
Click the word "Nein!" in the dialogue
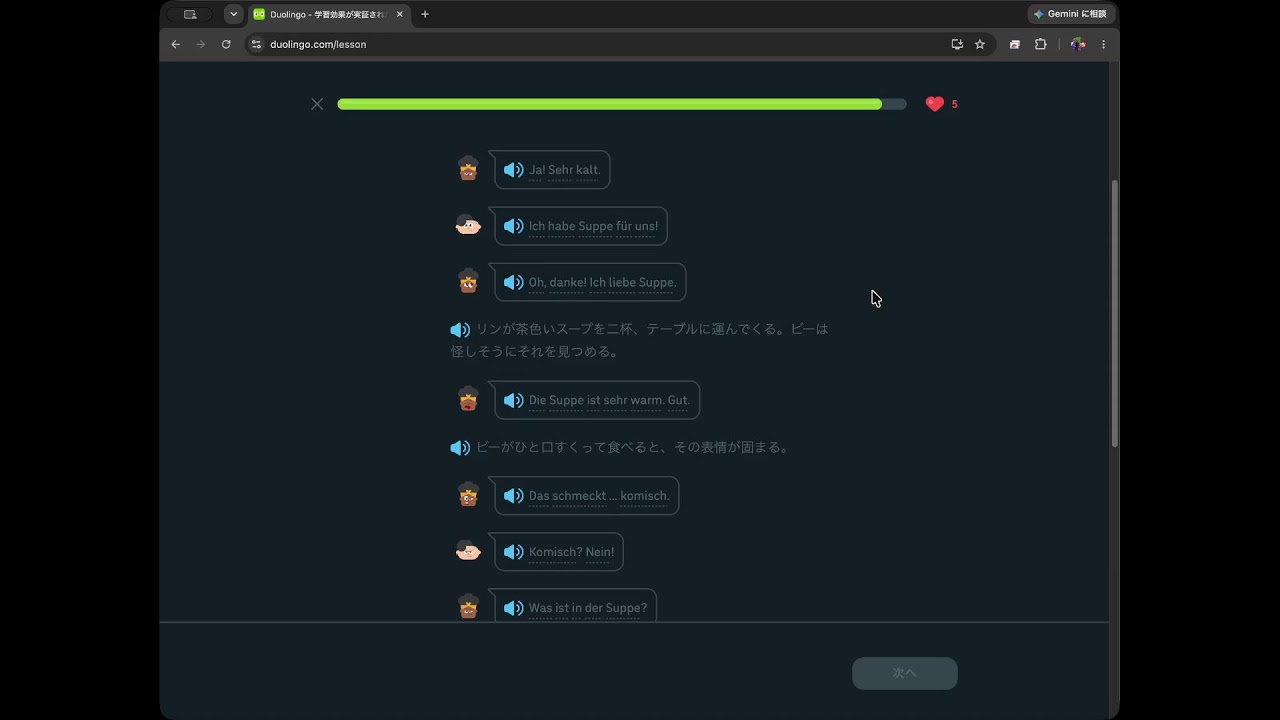[x=599, y=552]
